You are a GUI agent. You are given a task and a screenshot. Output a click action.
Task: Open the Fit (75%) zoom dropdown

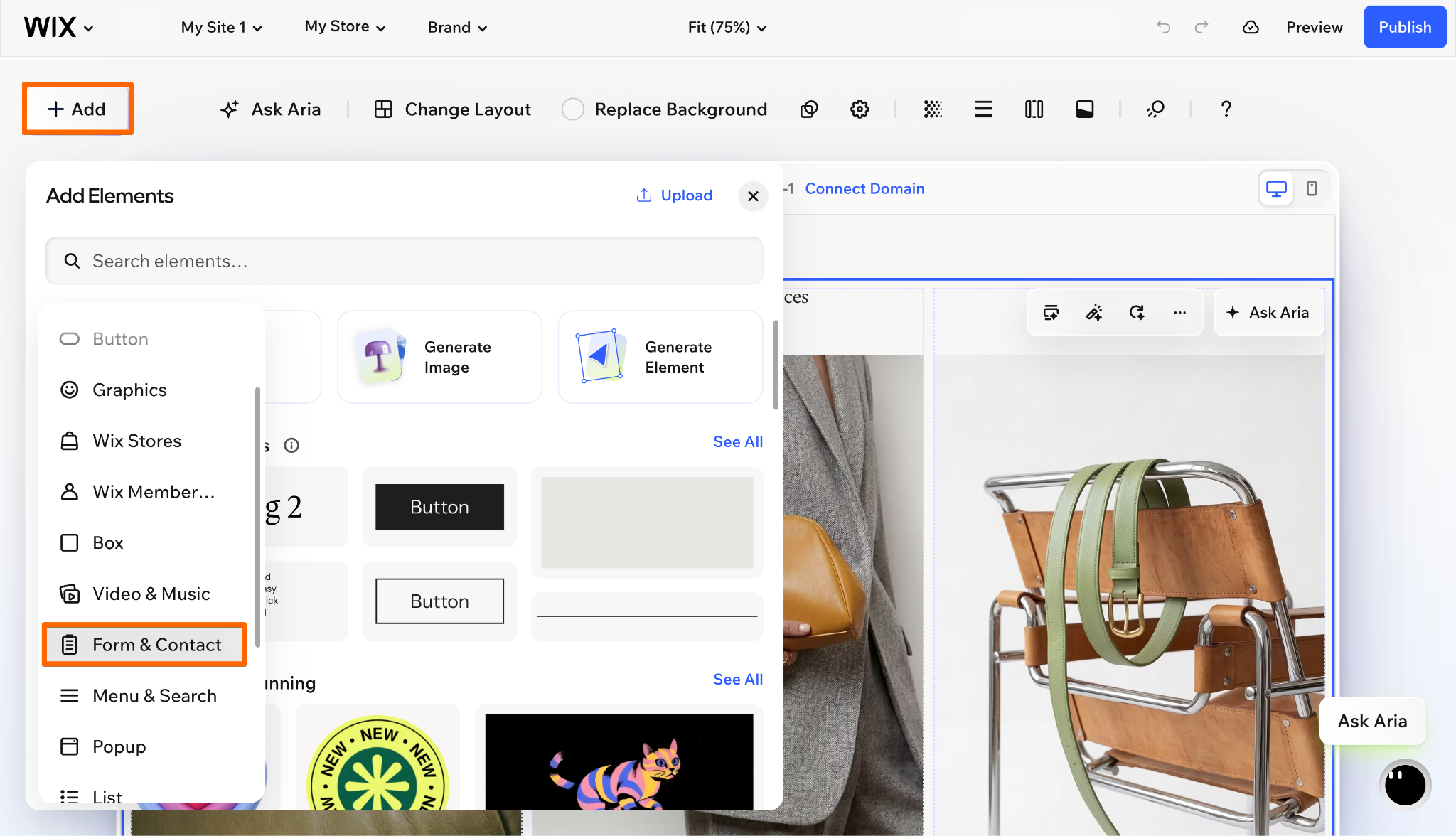pyautogui.click(x=727, y=27)
